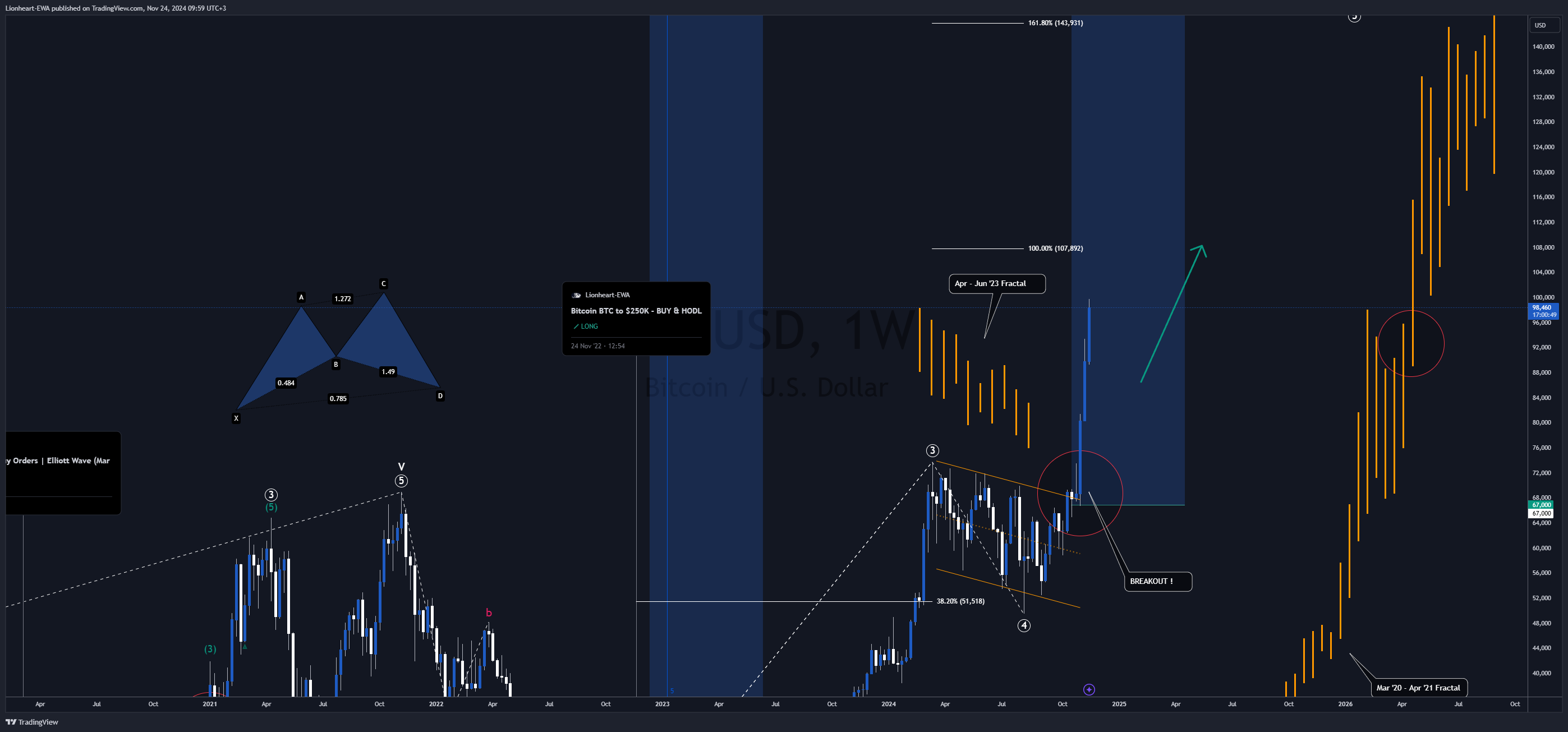Click the 40,000 price axis label

[x=1541, y=673]
